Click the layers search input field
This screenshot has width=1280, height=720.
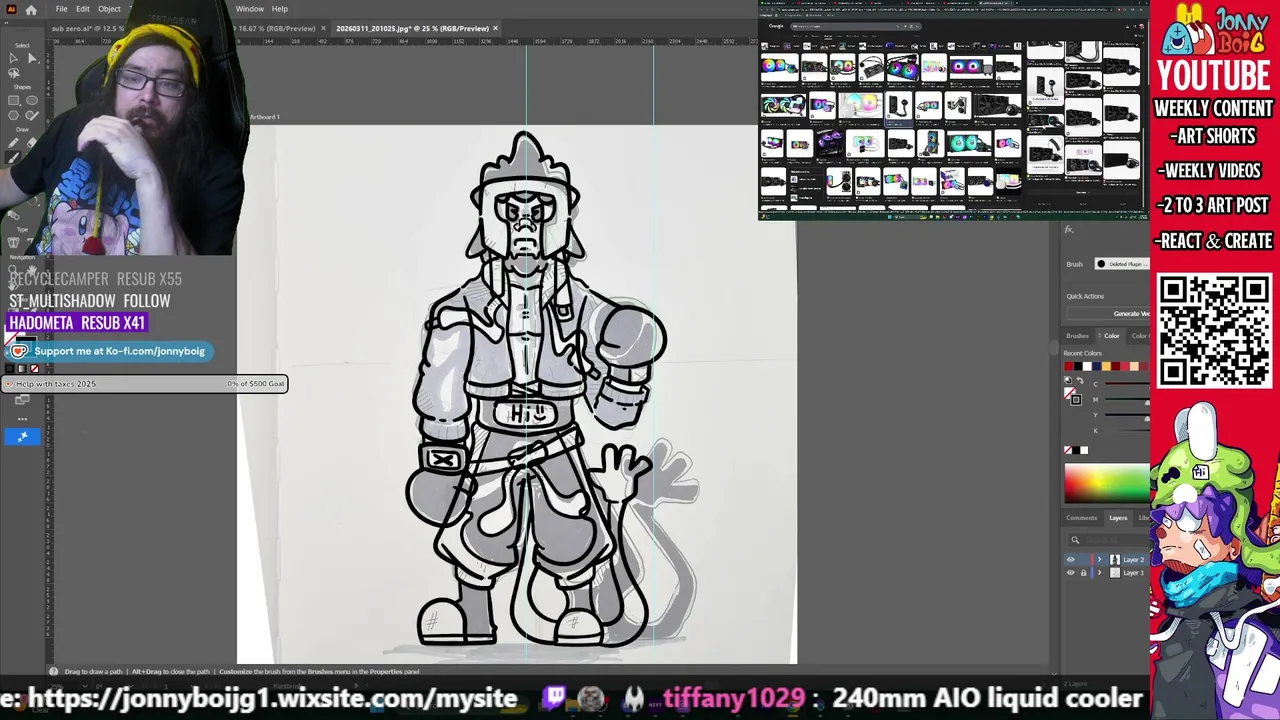tap(1107, 540)
